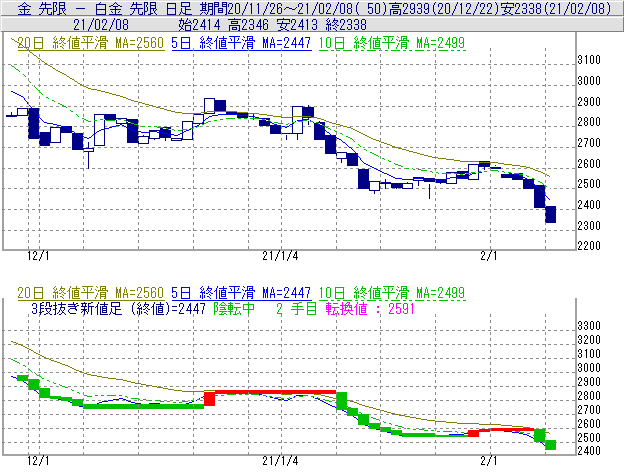This screenshot has height=473, width=624.
Task: Click lower chart 3300 axis label
Action: [589, 326]
